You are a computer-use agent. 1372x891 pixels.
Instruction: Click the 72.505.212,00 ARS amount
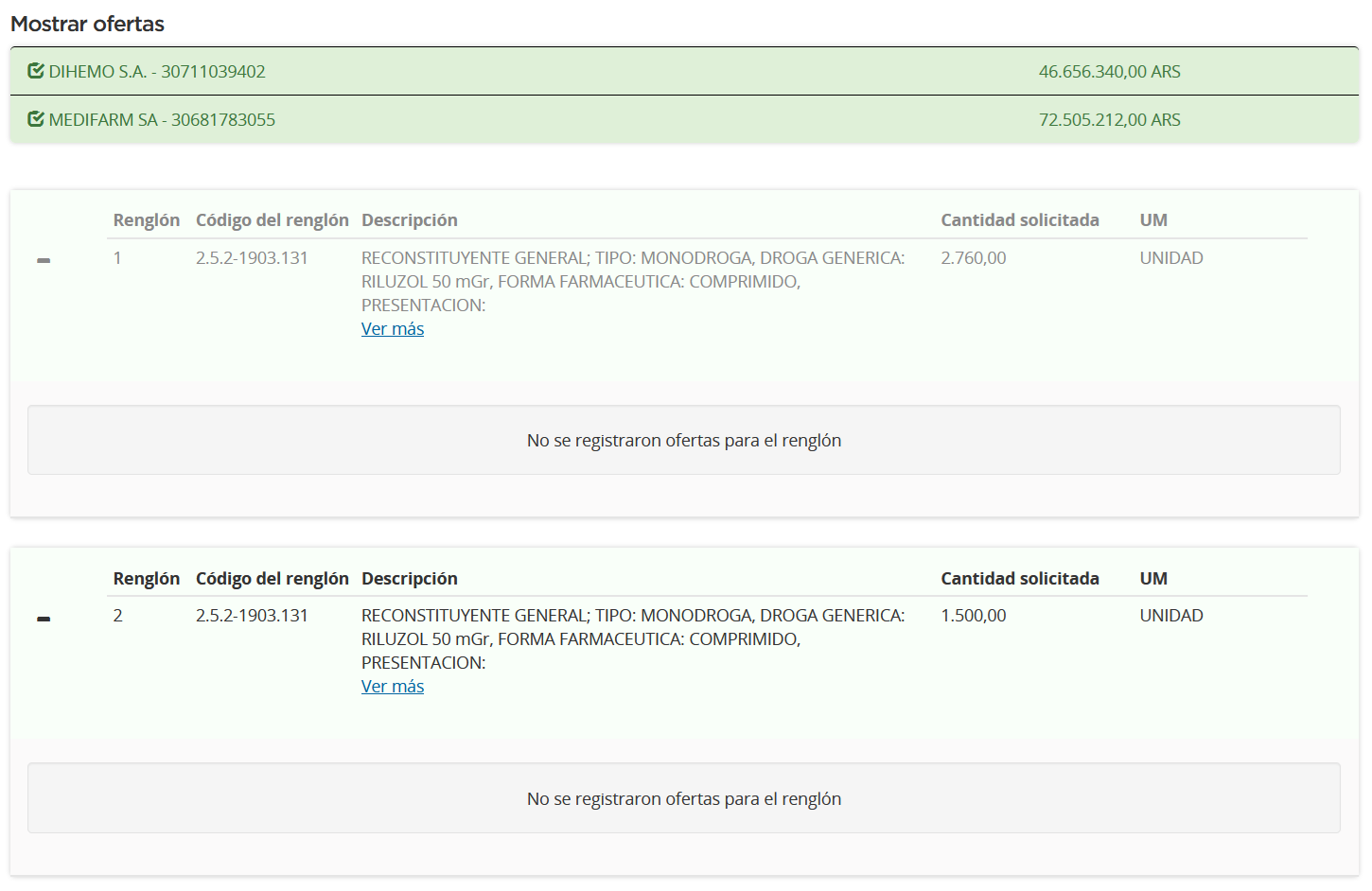1109,120
